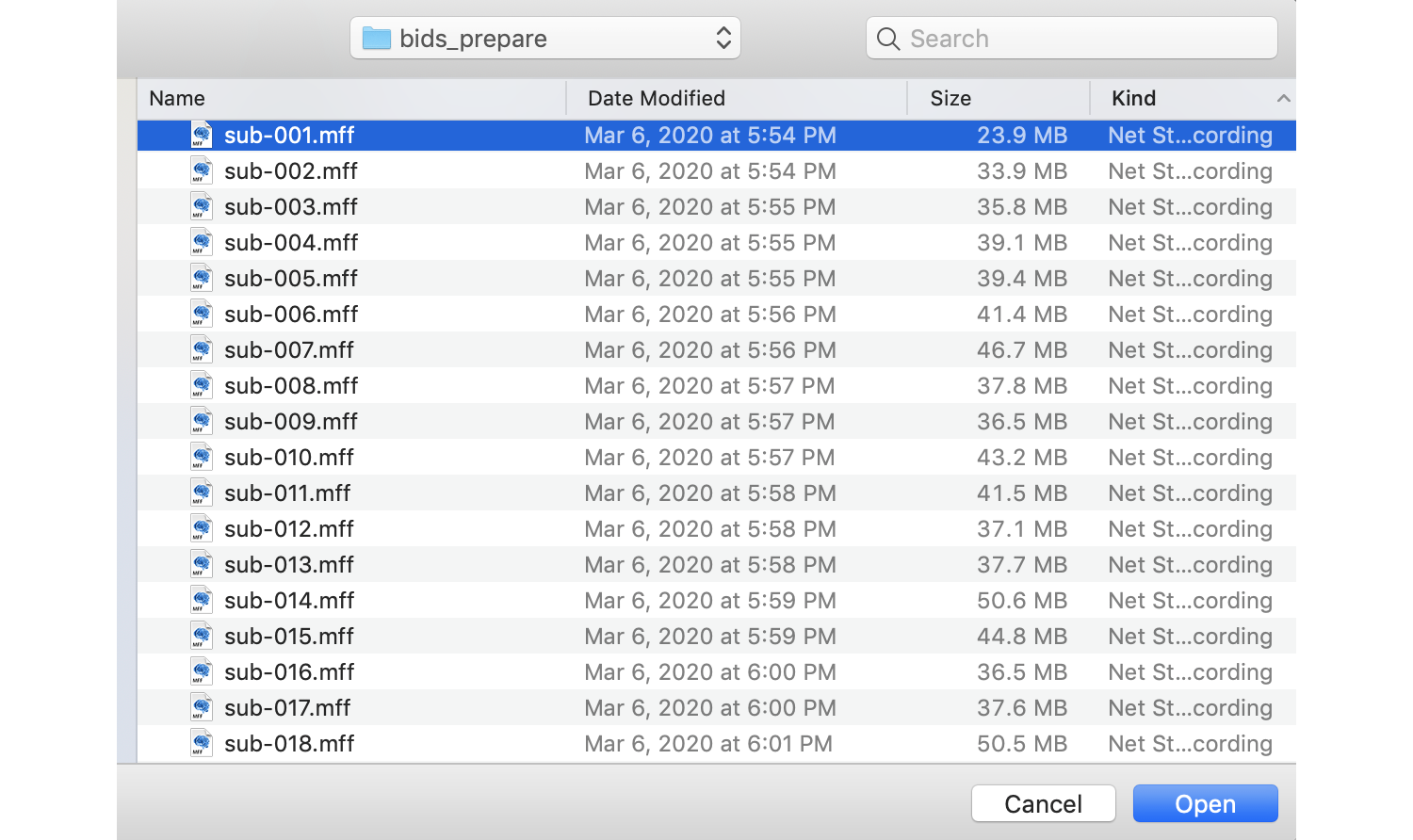Viewport: 1413px width, 840px height.
Task: Click the icon beside sub-008.mff
Action: point(202,386)
